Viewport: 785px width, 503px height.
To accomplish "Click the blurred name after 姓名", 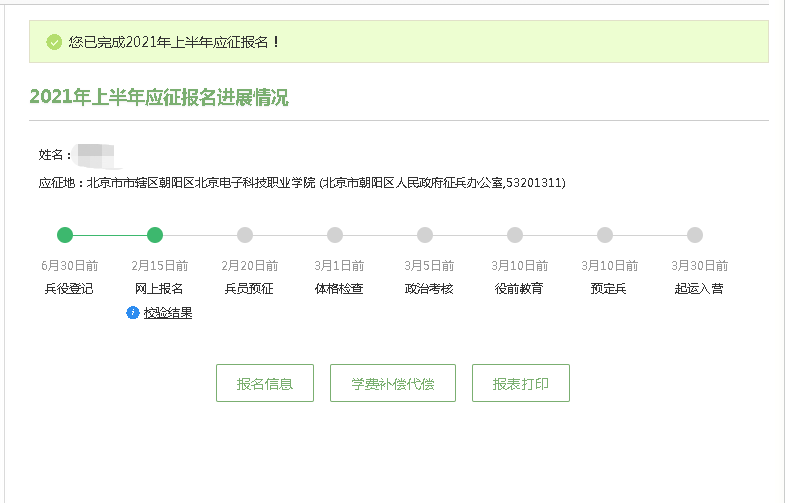I will 96,155.
